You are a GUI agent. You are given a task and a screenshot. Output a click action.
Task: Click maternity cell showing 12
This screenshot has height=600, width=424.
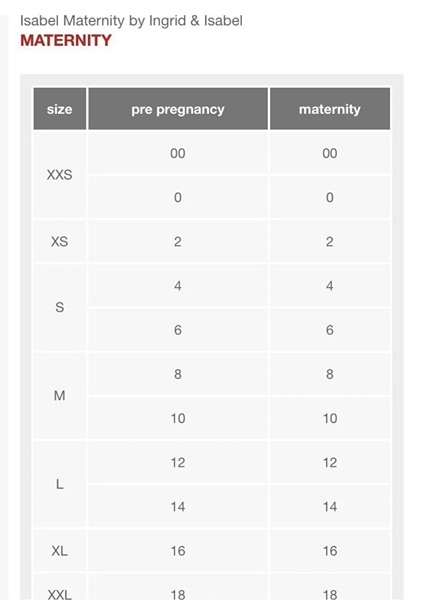(x=330, y=462)
